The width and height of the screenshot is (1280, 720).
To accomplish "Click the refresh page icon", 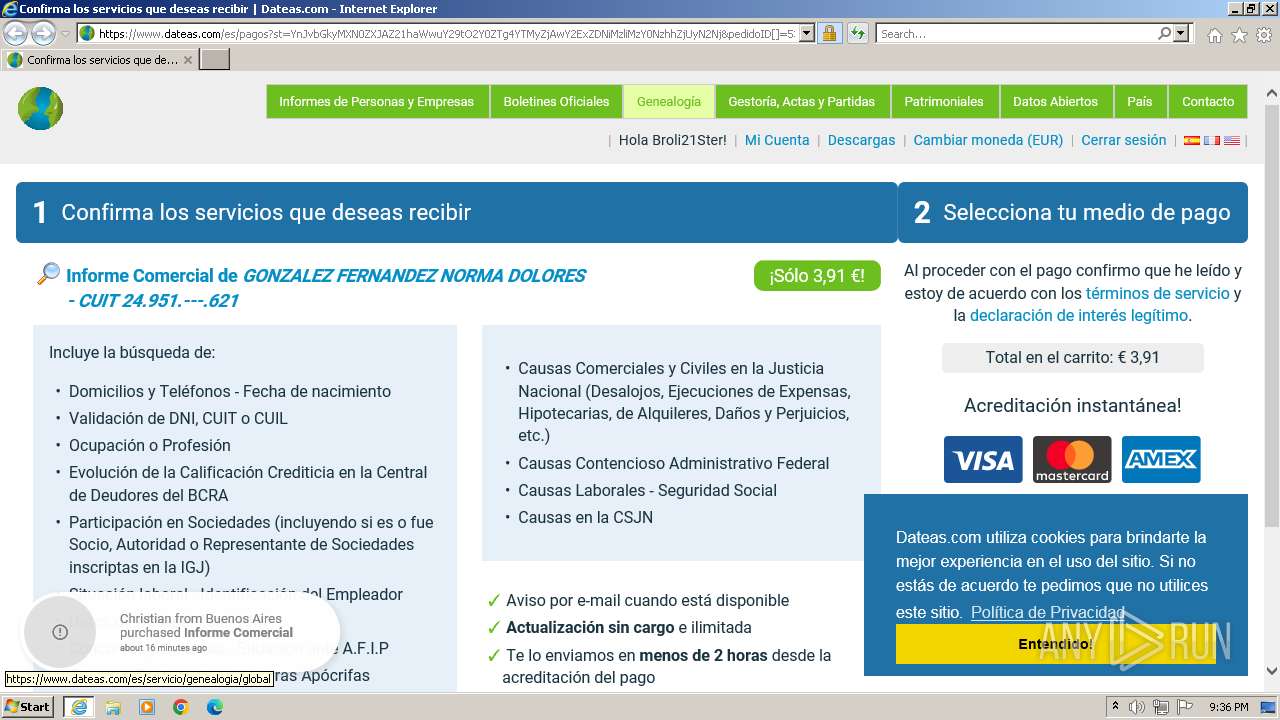I will point(858,33).
